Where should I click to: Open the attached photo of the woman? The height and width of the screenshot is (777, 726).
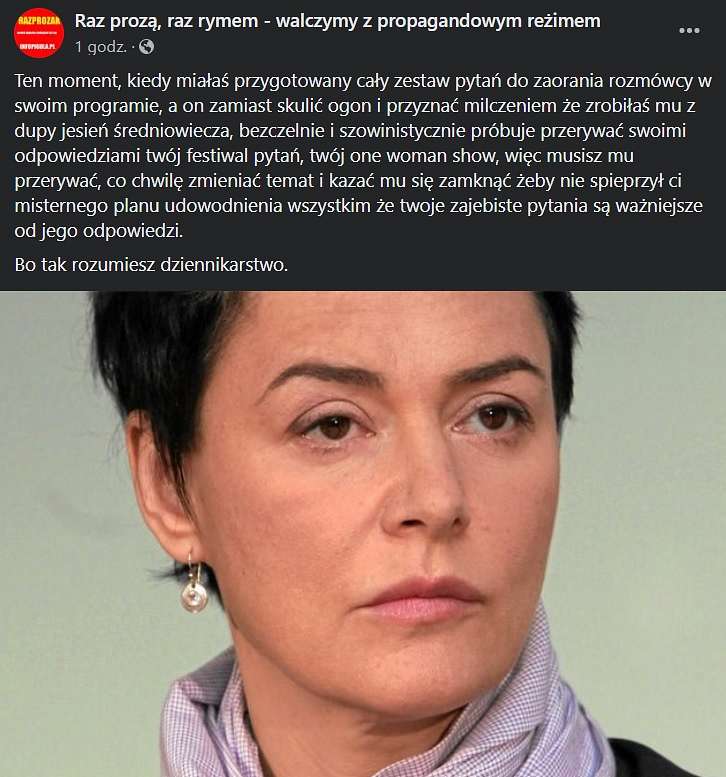(x=363, y=534)
